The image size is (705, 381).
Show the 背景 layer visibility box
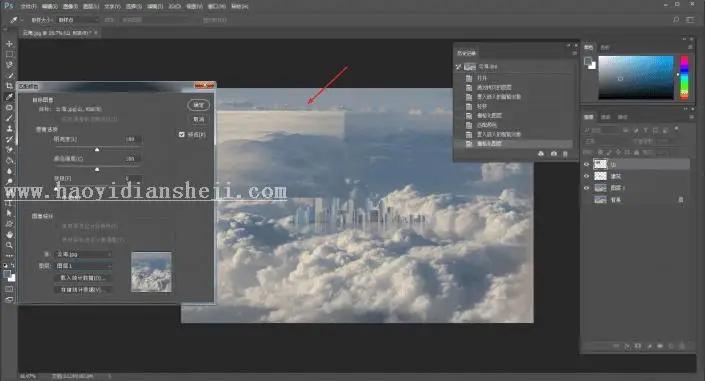586,199
